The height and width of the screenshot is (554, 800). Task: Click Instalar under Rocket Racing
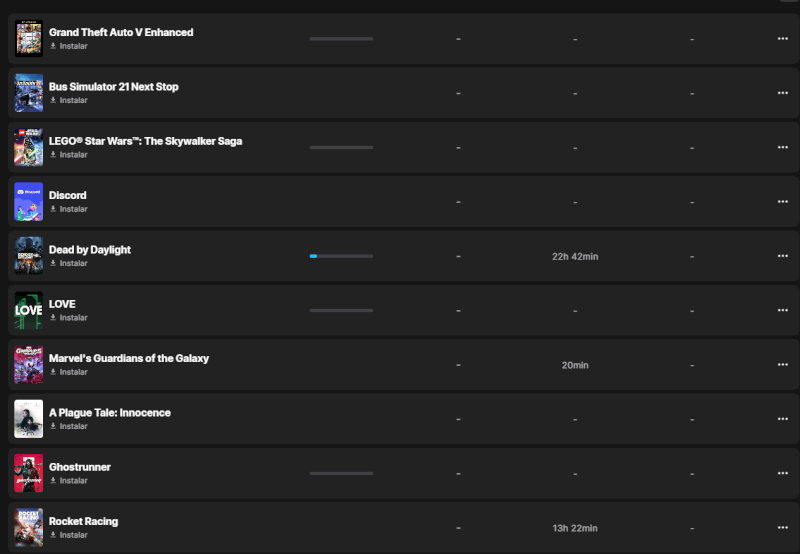[x=68, y=535]
